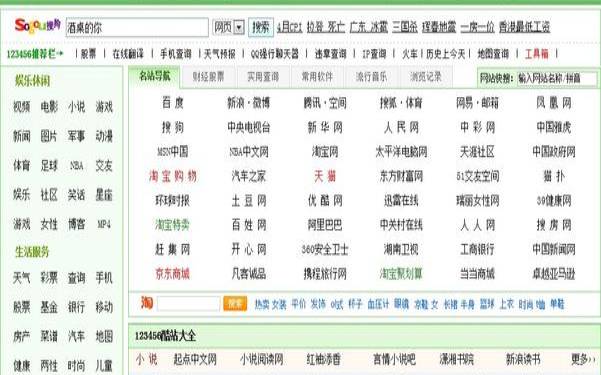Switch to the 财经股票 tab
The height and width of the screenshot is (375, 601).
point(209,77)
